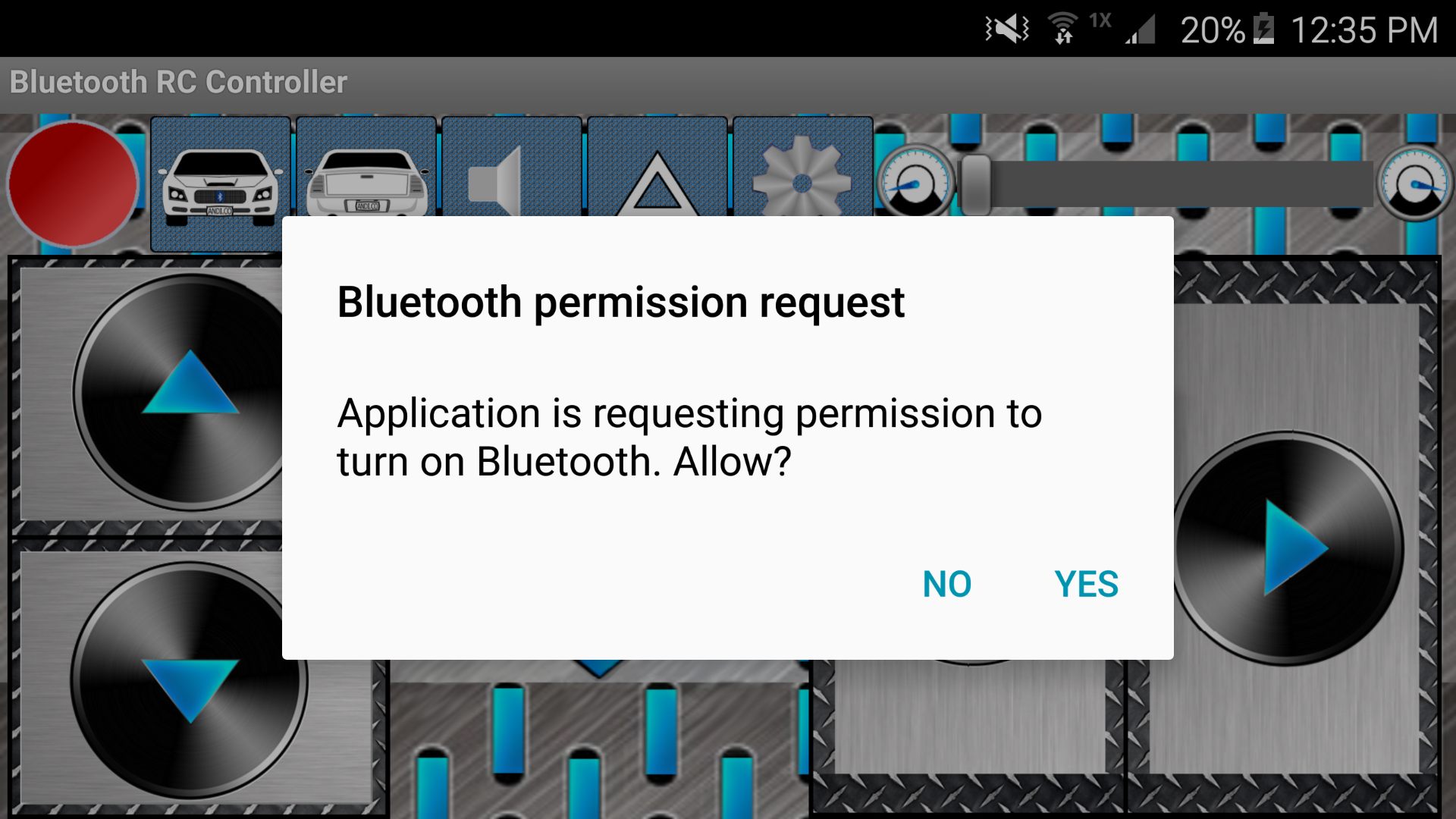Click the 12:35 PM clock
This screenshot has width=1456, height=819.
coord(1363,30)
